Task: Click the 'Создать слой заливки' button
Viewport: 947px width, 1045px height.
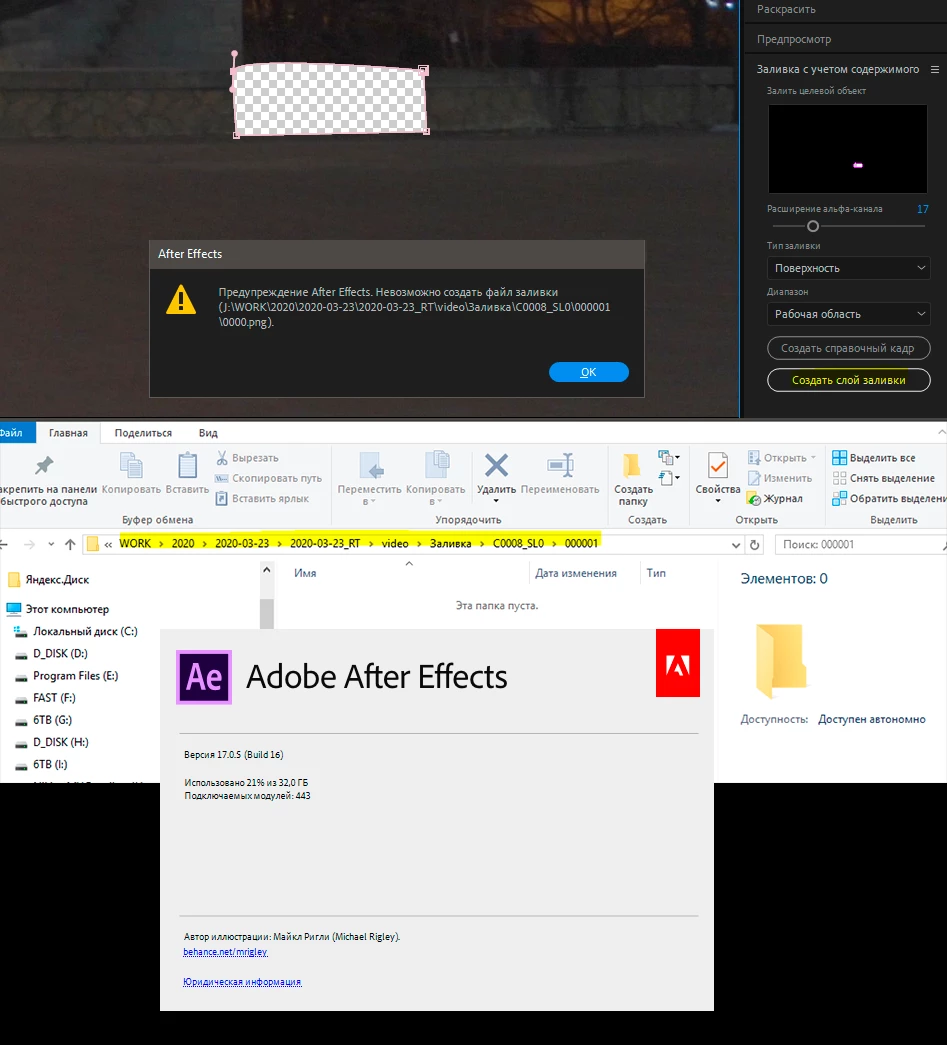Action: [x=848, y=380]
